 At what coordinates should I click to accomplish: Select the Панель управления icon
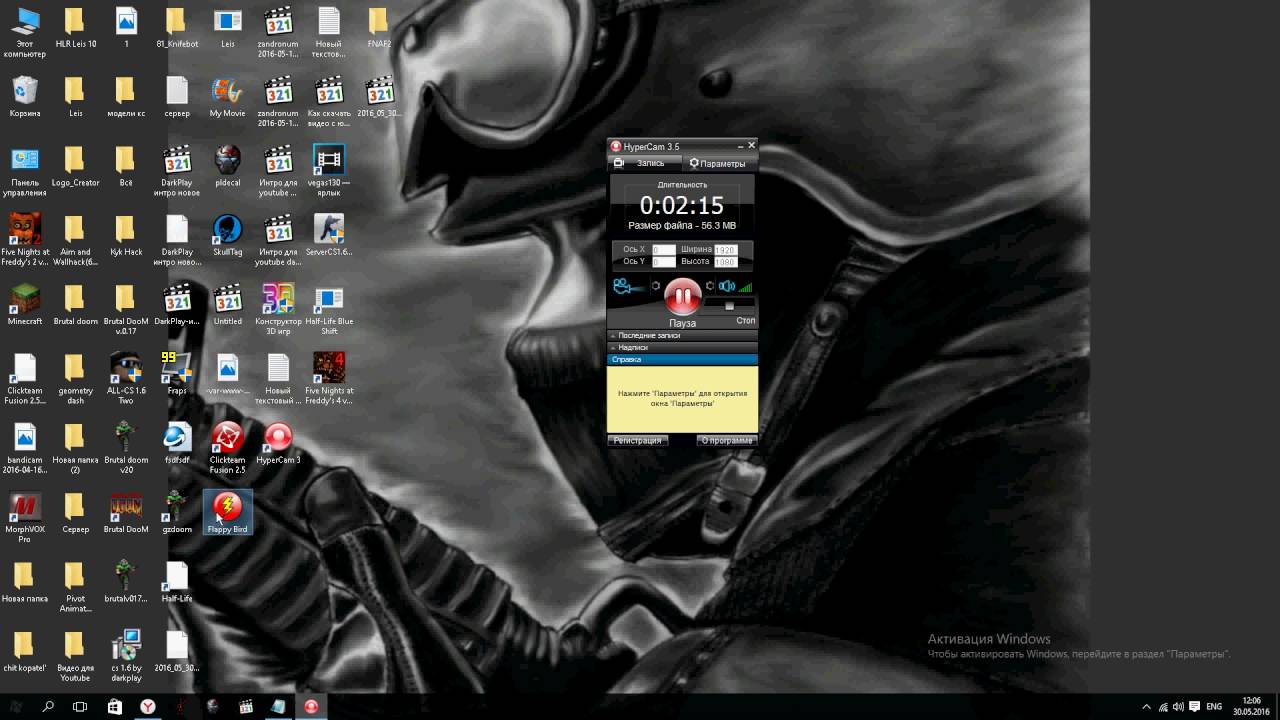25,170
